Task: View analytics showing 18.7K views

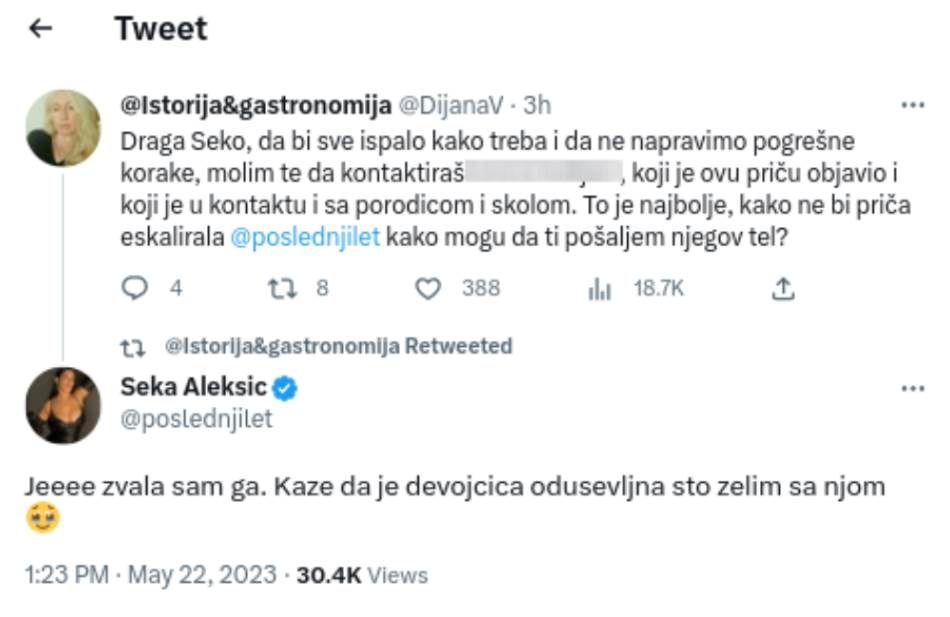Action: point(600,289)
